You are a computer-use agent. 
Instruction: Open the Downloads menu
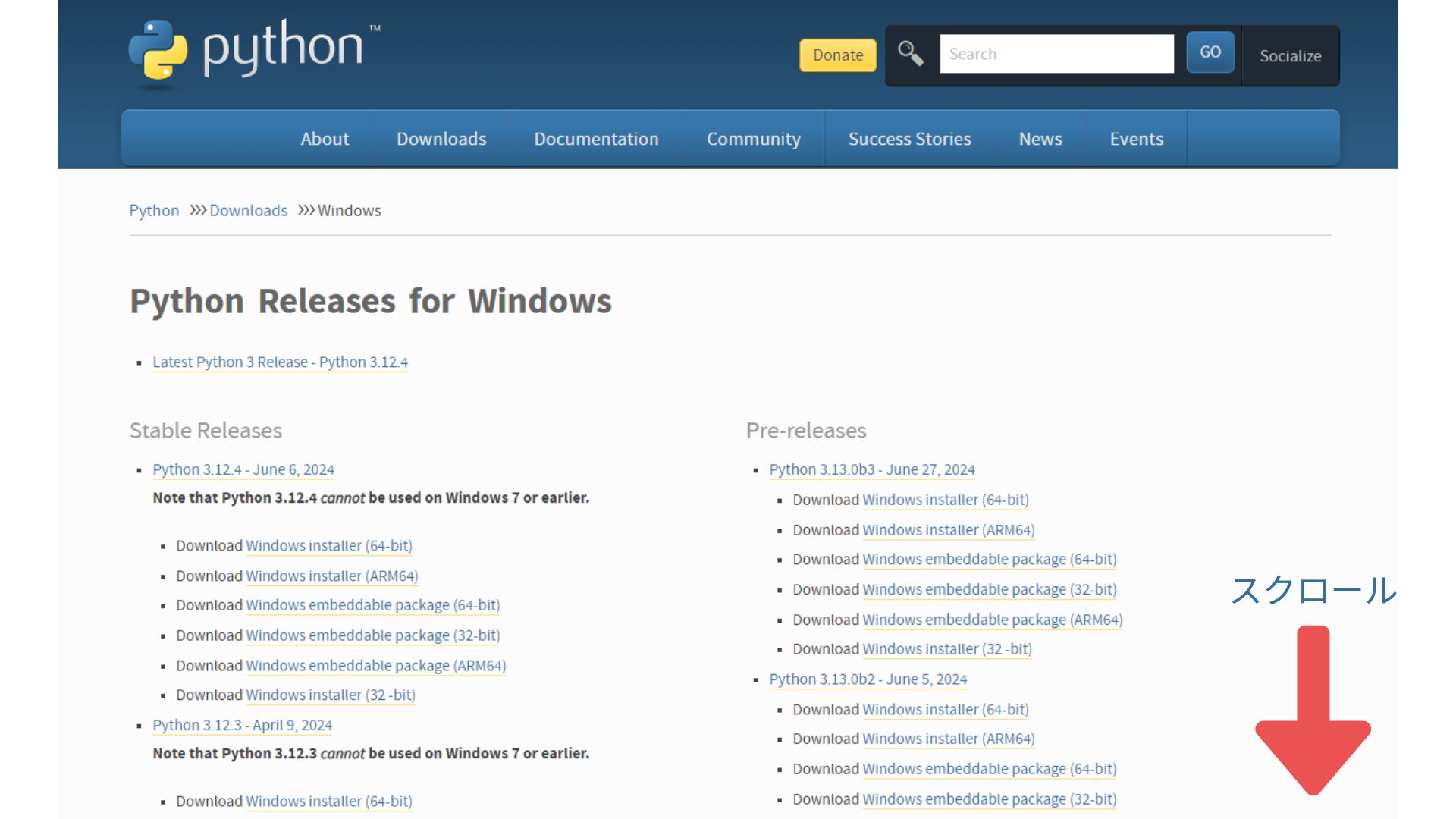pos(441,139)
